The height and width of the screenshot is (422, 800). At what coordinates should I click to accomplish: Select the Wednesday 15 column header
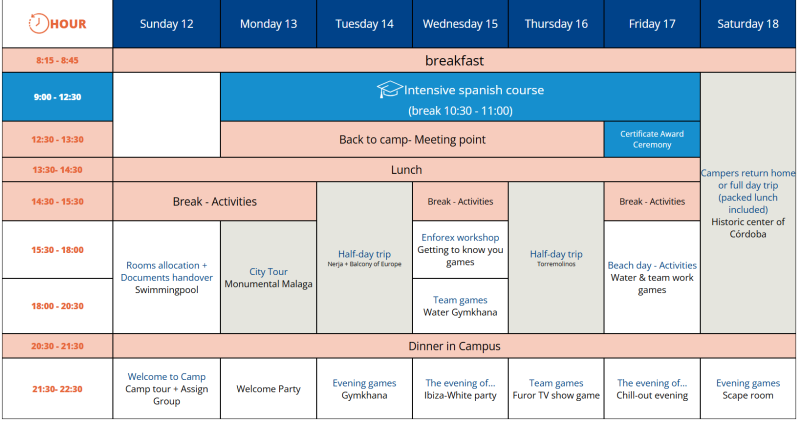[460, 24]
